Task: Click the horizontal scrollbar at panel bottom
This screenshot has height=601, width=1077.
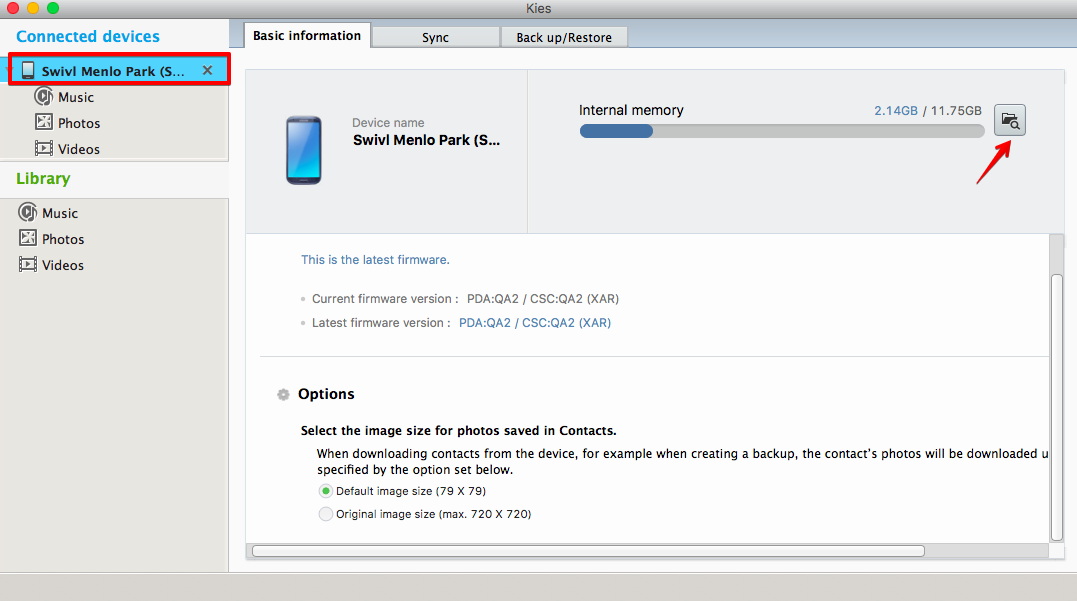Action: pyautogui.click(x=588, y=550)
